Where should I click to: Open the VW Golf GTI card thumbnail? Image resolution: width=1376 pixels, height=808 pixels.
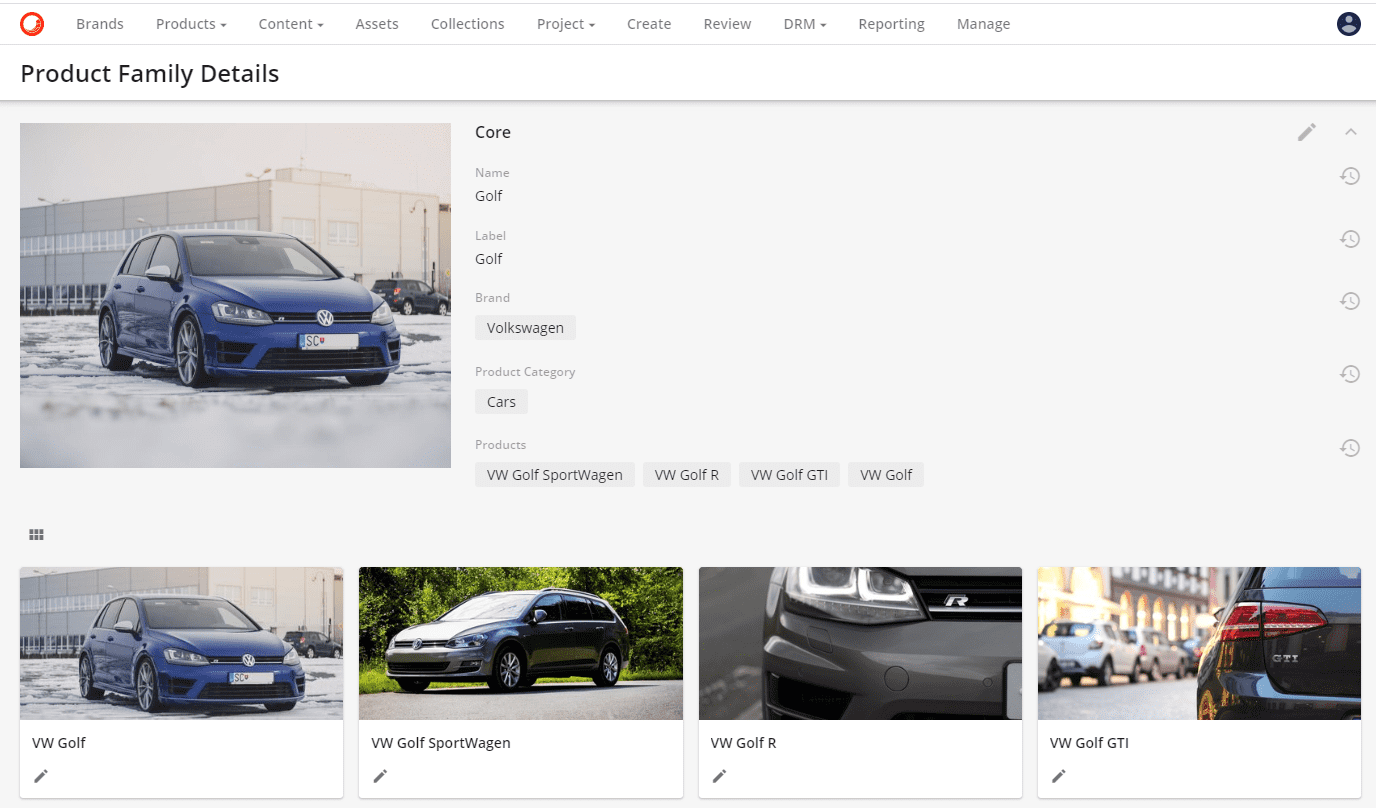click(x=1199, y=644)
